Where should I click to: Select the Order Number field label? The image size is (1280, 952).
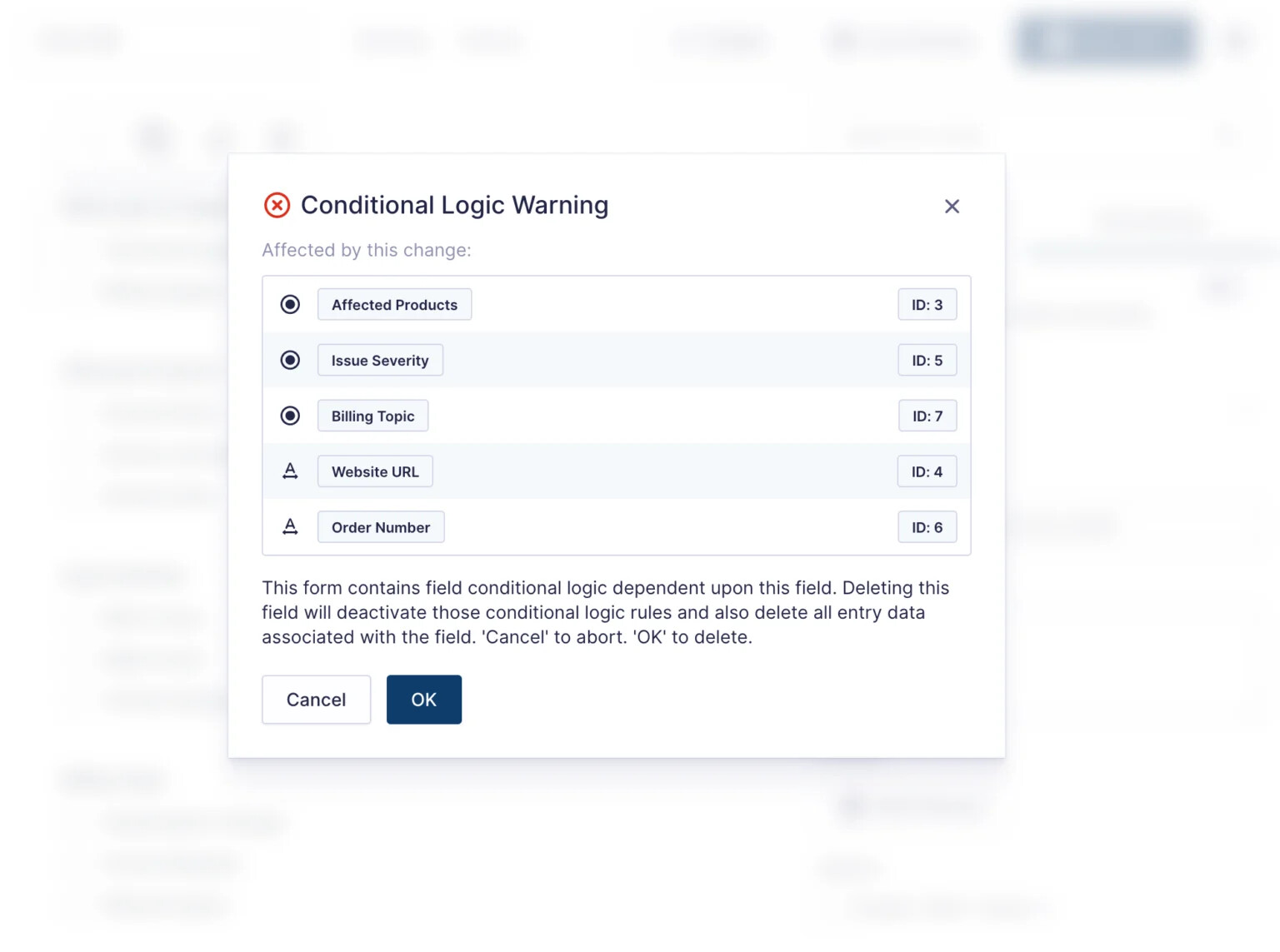[x=381, y=527]
